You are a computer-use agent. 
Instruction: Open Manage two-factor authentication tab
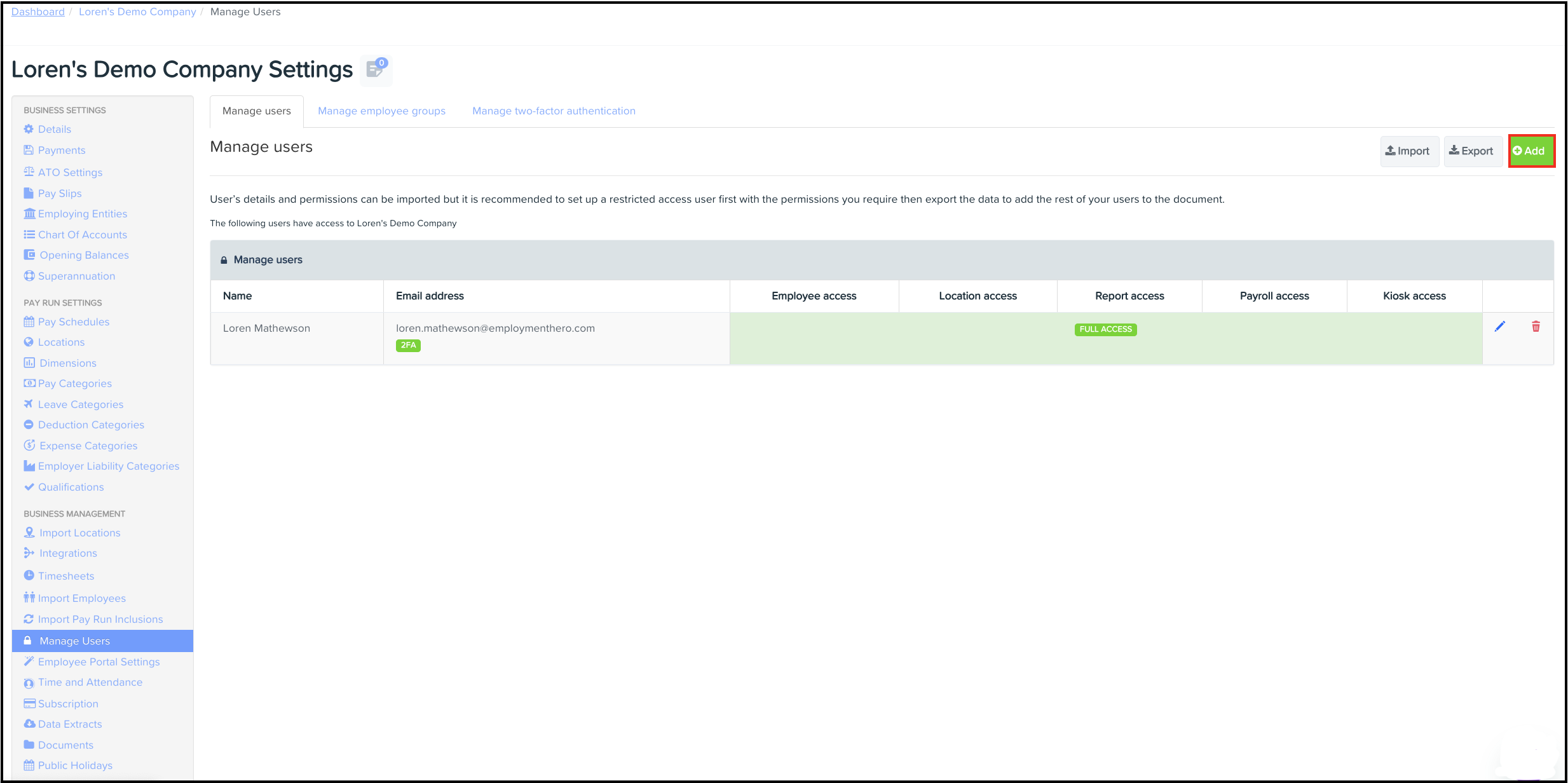pyautogui.click(x=554, y=111)
